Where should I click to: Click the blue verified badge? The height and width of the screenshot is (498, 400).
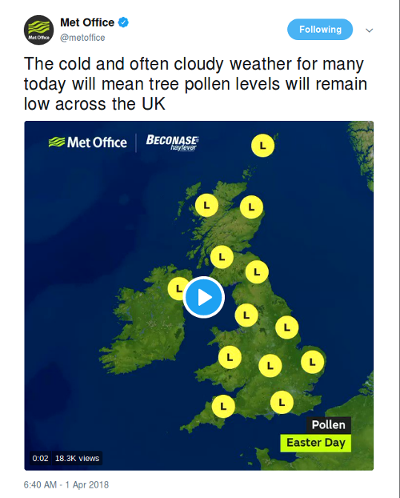(x=123, y=22)
